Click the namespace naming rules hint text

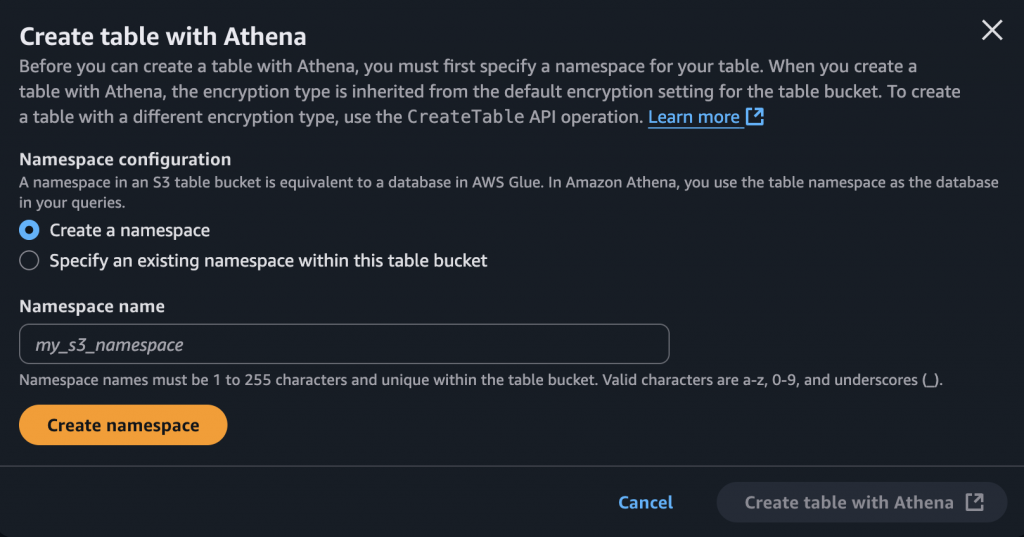(480, 380)
